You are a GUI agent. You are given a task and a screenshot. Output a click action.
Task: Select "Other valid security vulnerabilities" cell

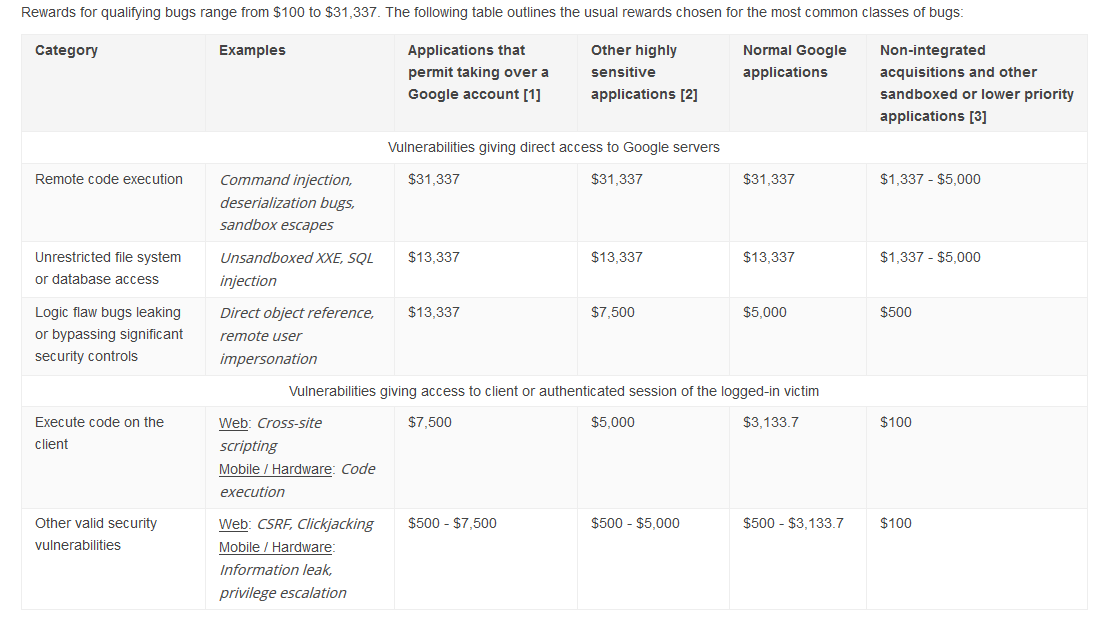[96, 534]
